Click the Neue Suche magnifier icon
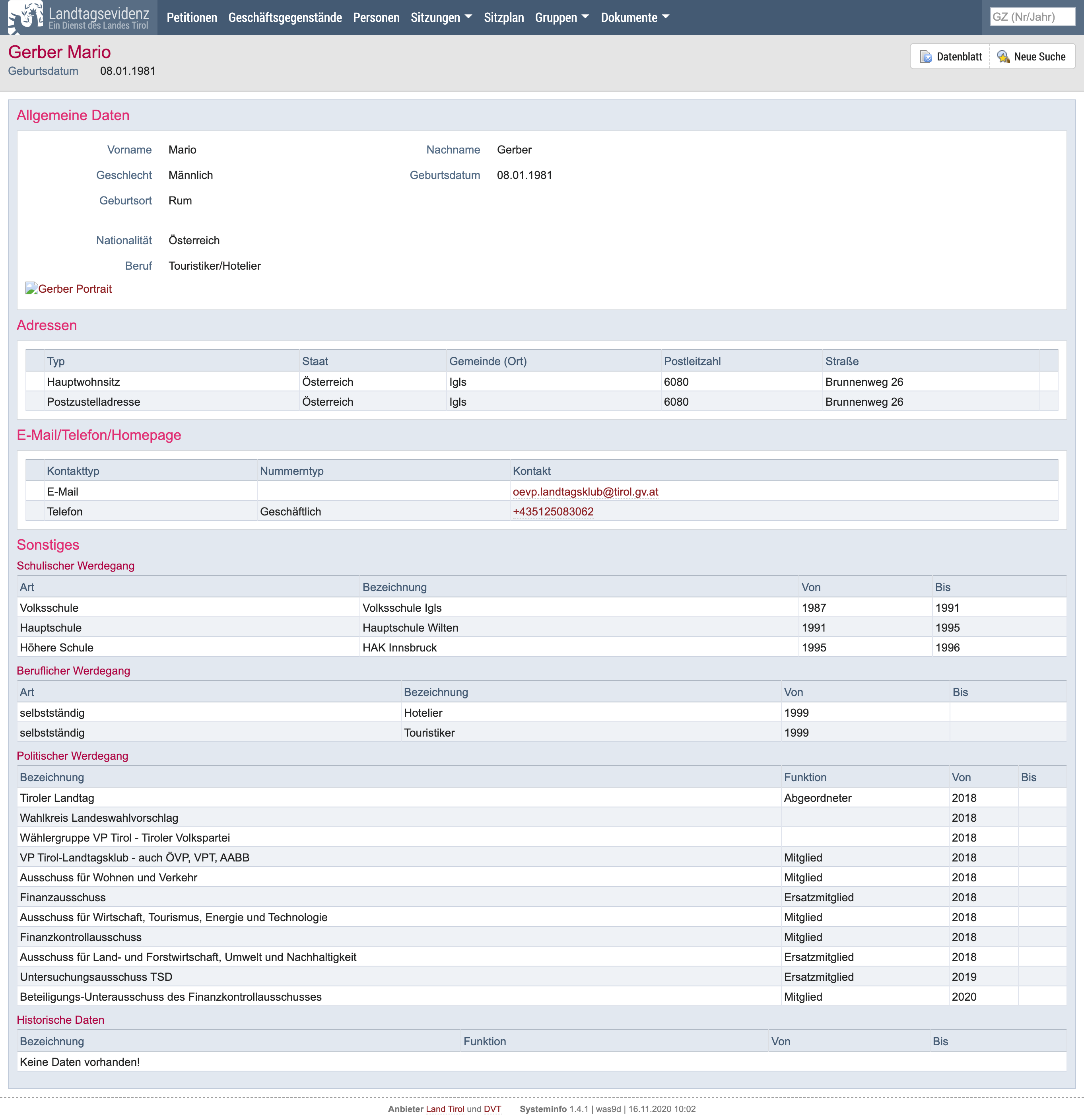 (x=1003, y=56)
